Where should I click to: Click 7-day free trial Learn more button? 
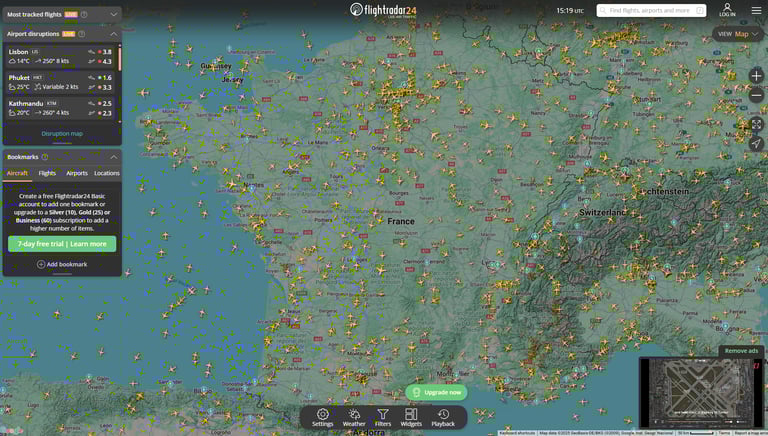[62, 244]
